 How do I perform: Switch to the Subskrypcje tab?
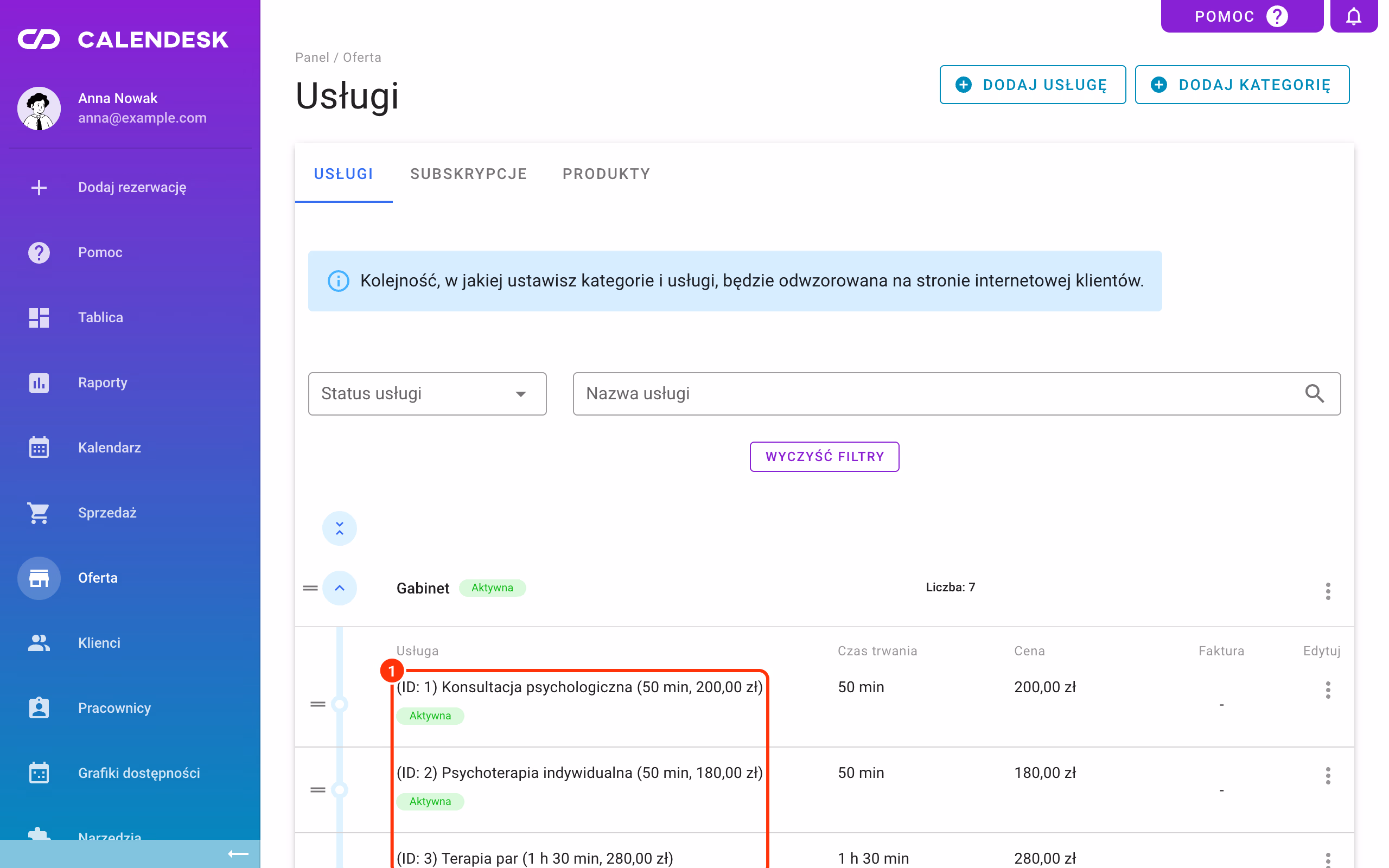(x=468, y=174)
